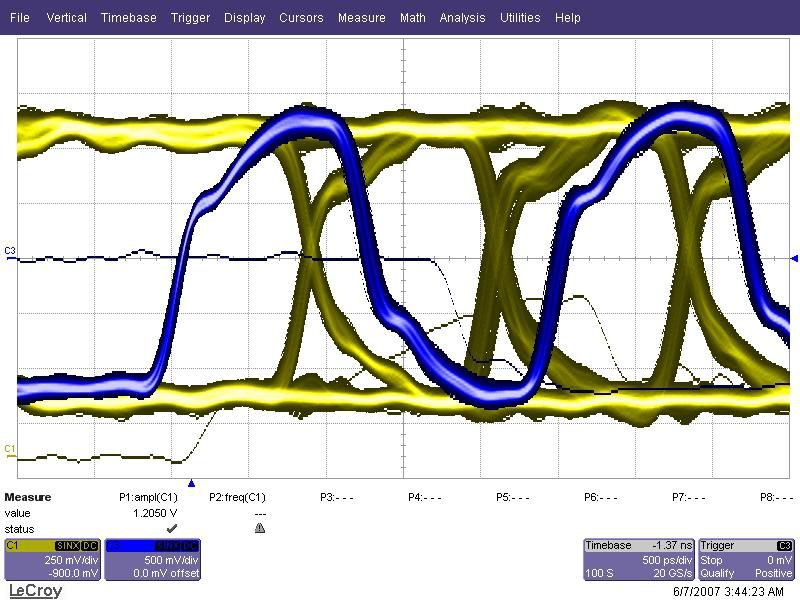Screen dimensions: 800x600
Task: Open the blue C3 channel descriptor box
Action: 152,559
